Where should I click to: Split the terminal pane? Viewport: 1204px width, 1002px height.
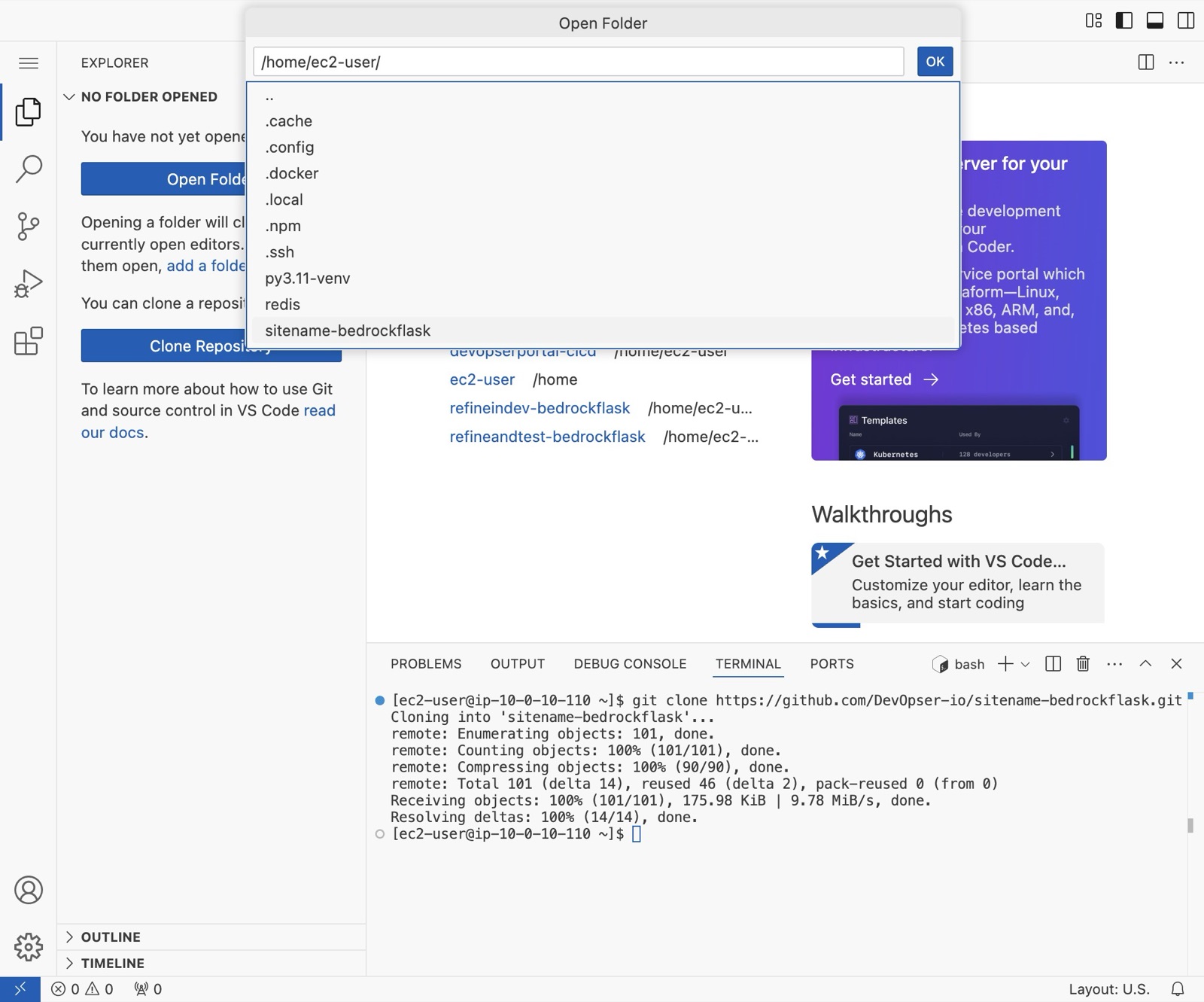pos(1053,663)
